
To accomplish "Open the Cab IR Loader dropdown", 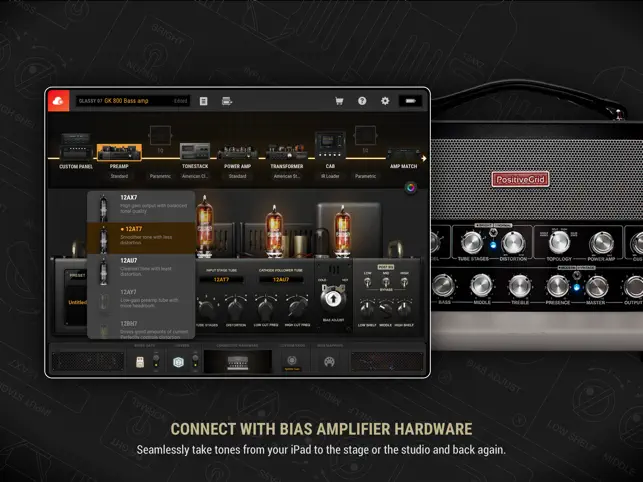I will pyautogui.click(x=330, y=176).
